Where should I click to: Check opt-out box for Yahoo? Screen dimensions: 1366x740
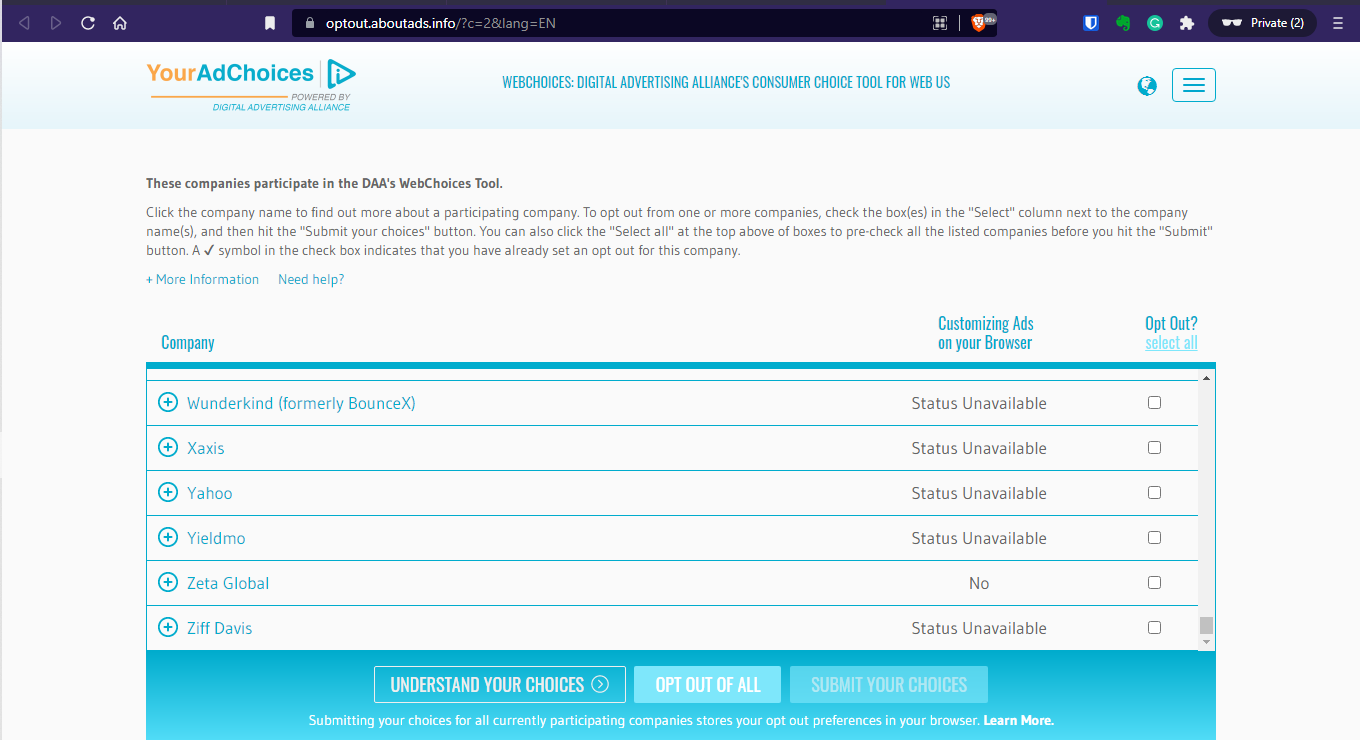(1154, 493)
